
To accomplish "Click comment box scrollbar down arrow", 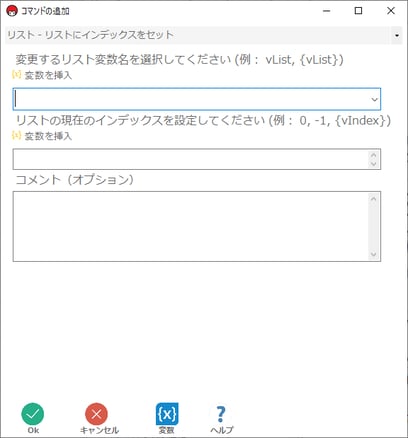I will pos(373,255).
